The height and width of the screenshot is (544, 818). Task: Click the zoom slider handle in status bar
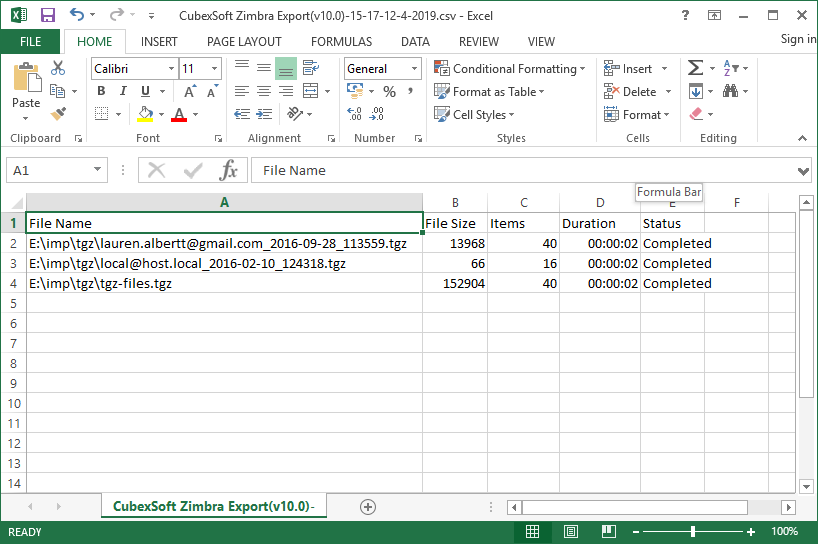pos(695,532)
